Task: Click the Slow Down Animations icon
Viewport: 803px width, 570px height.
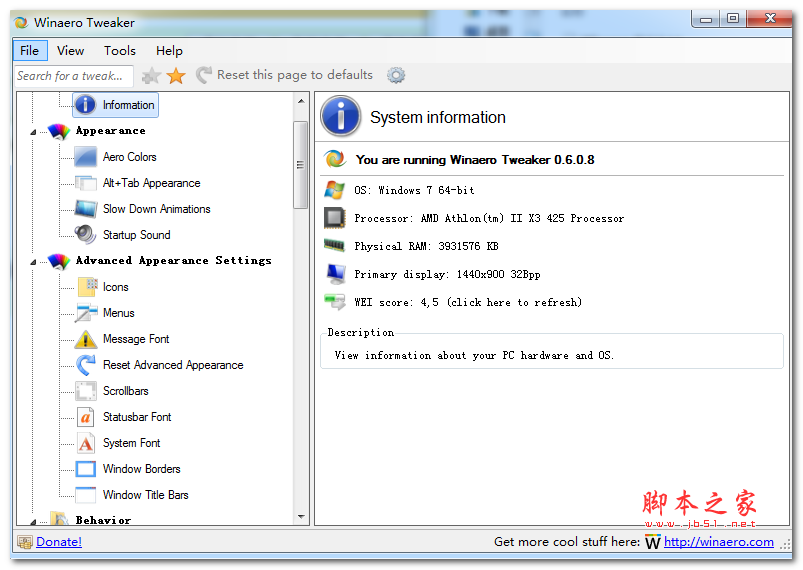Action: 86,208
